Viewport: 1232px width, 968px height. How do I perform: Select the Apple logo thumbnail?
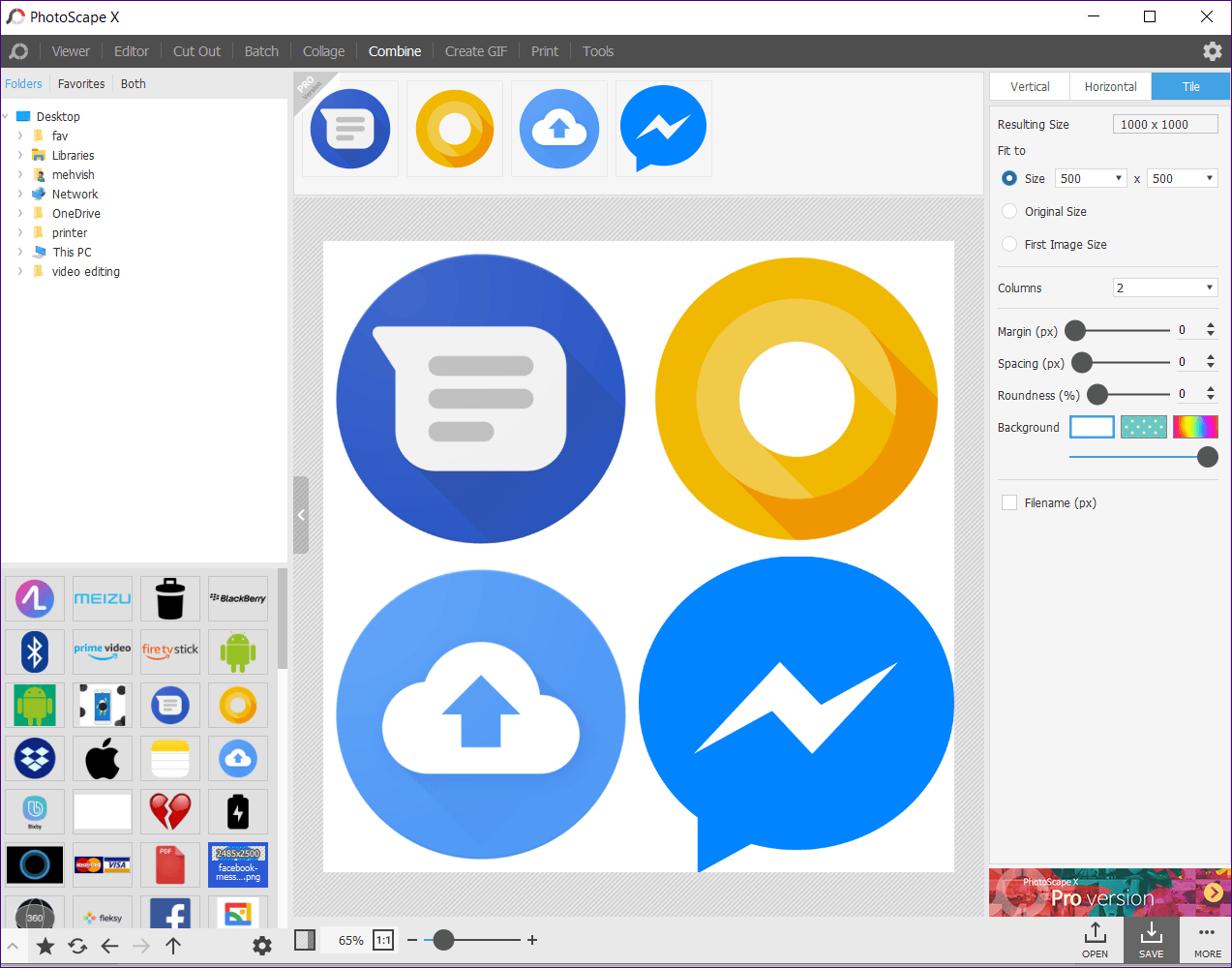pyautogui.click(x=103, y=758)
